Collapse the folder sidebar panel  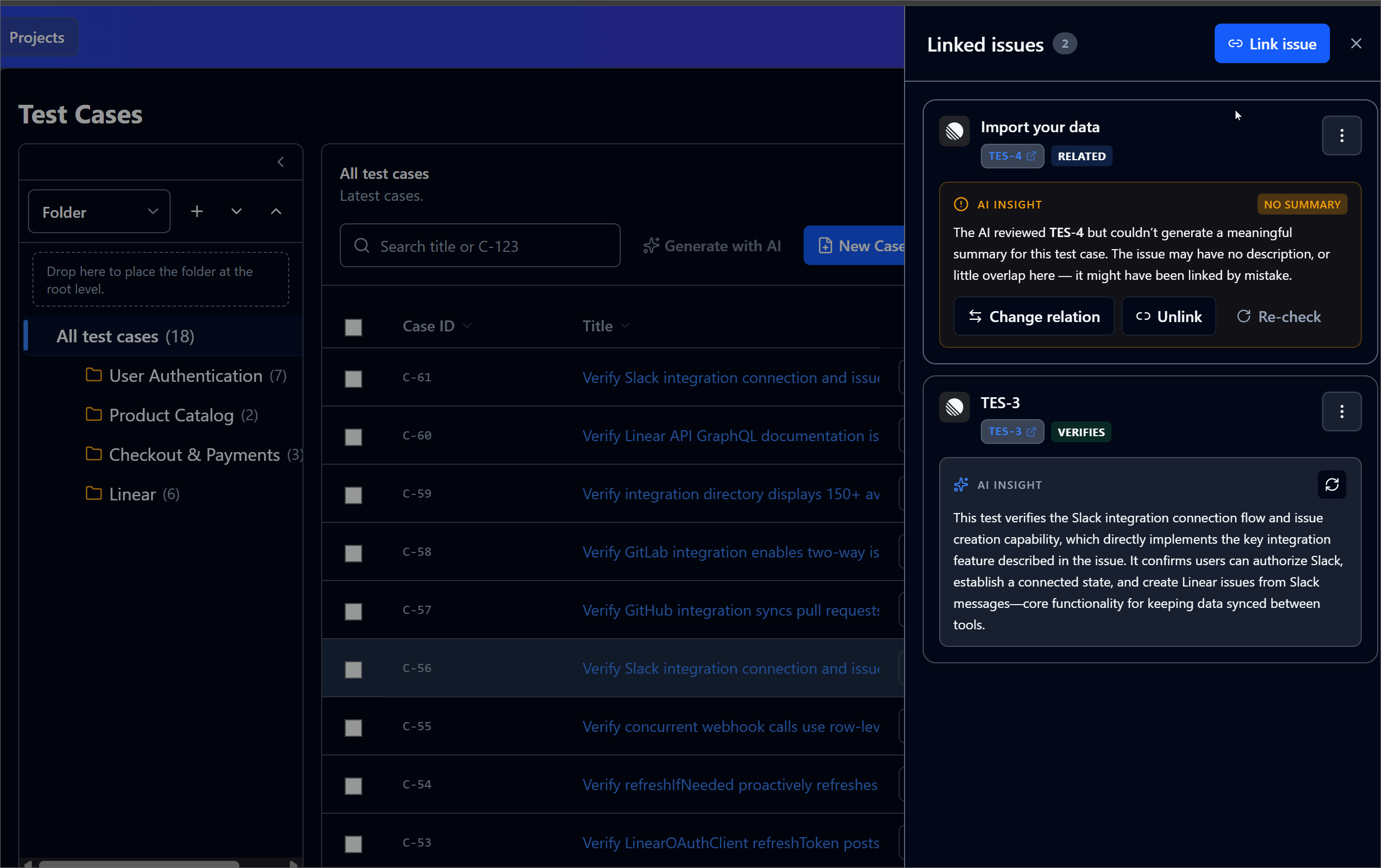[280, 162]
